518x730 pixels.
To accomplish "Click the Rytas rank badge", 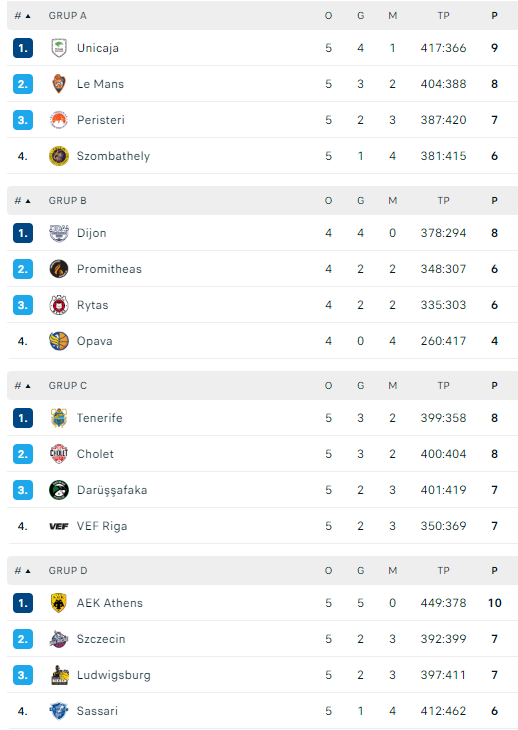I will (23, 305).
